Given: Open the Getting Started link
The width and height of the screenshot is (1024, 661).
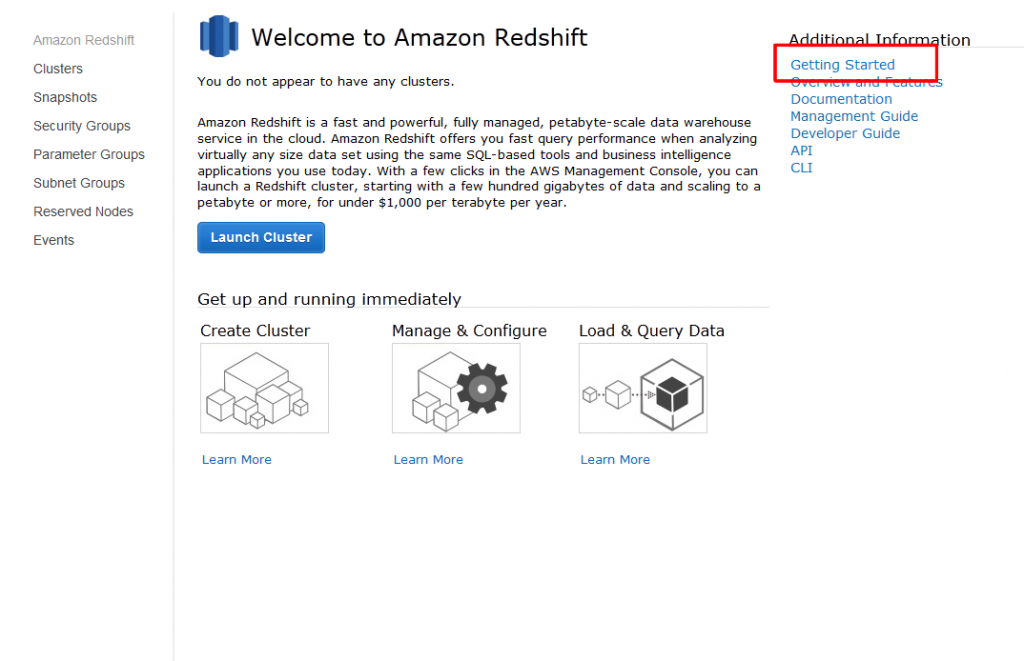Looking at the screenshot, I should 842,65.
